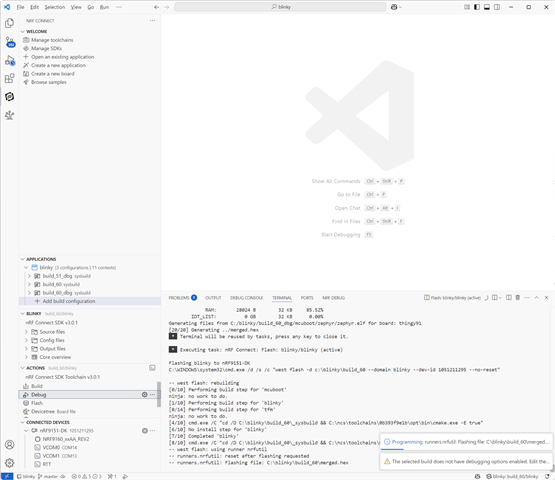Open Copilot chat icon in title bar
The image size is (555, 480).
[394, 7]
